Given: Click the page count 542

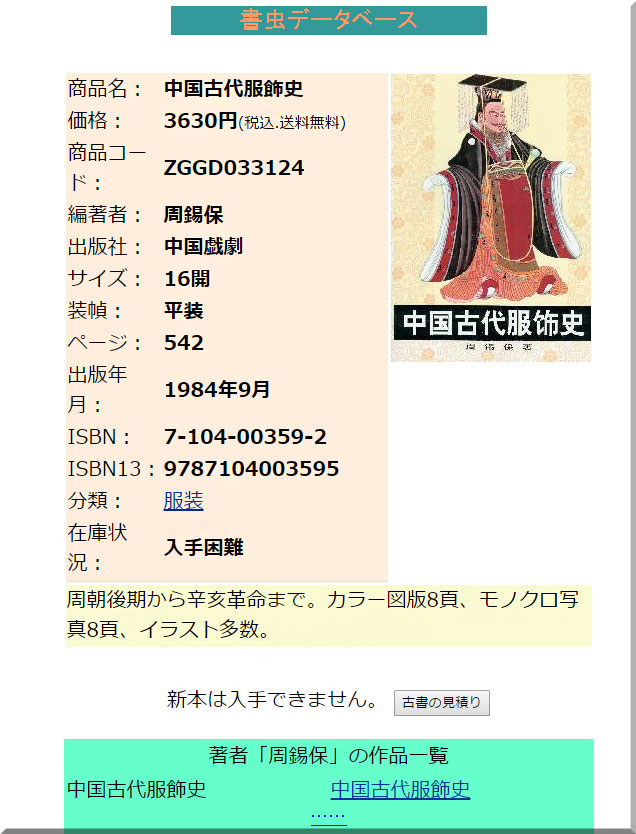Looking at the screenshot, I should click(184, 343).
